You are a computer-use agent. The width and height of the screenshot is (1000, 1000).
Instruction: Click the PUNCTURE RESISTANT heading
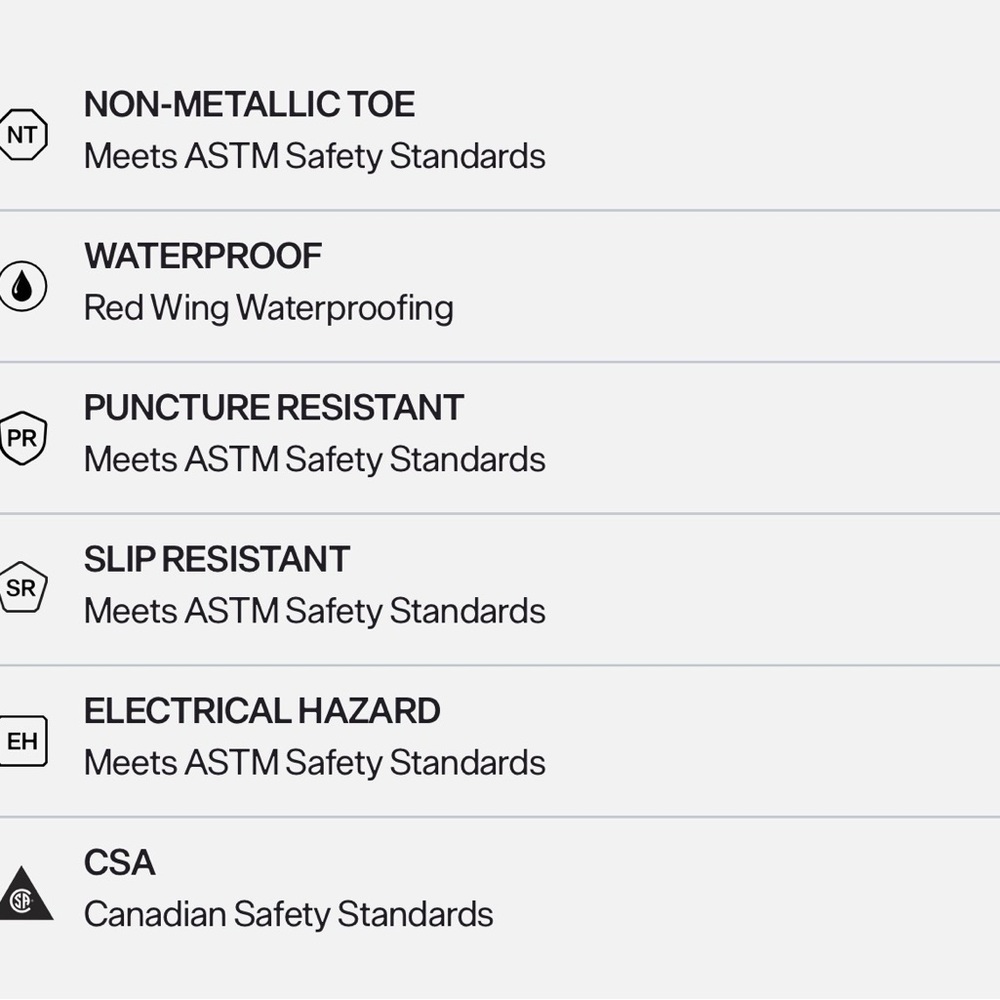(x=273, y=407)
